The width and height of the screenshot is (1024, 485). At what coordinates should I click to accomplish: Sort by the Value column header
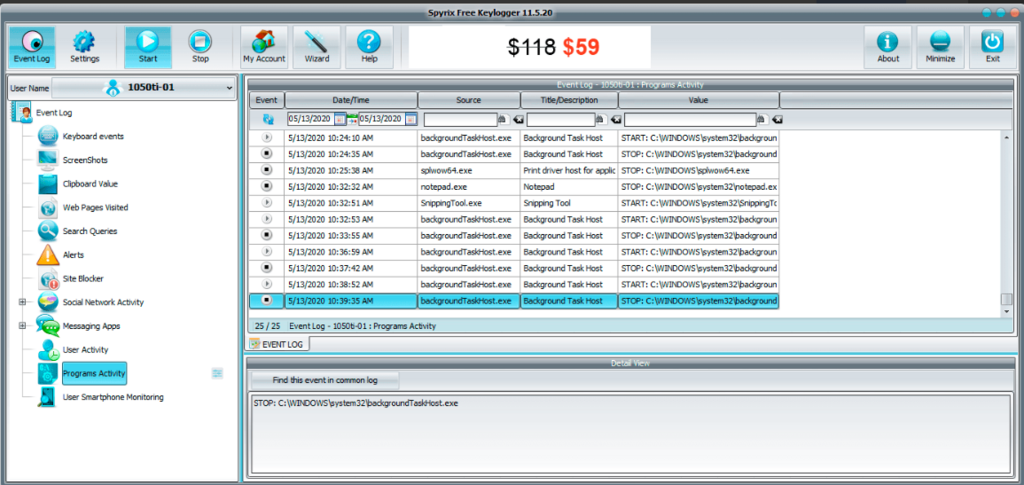pyautogui.click(x=699, y=100)
